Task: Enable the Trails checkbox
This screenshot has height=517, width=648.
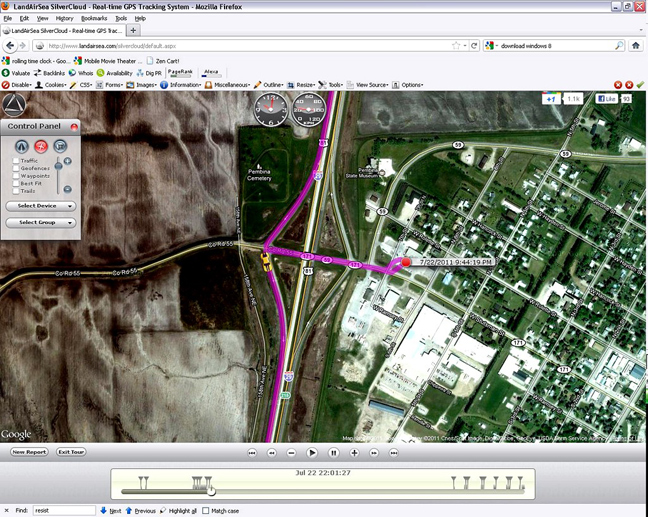Action: click(x=16, y=191)
